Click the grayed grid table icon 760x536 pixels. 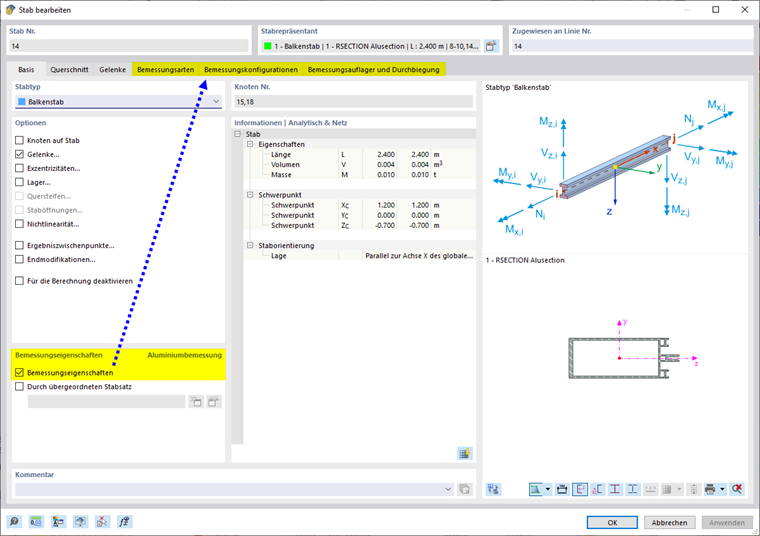(667, 489)
